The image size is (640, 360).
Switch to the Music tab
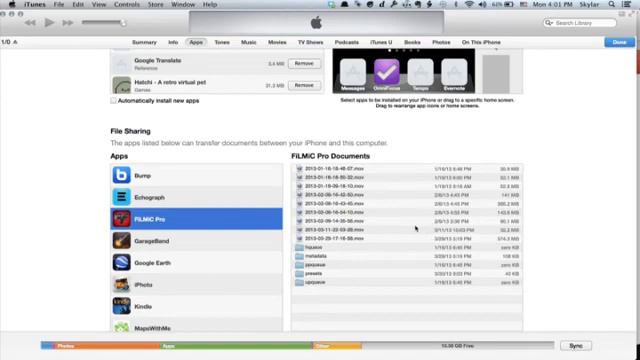click(x=249, y=42)
